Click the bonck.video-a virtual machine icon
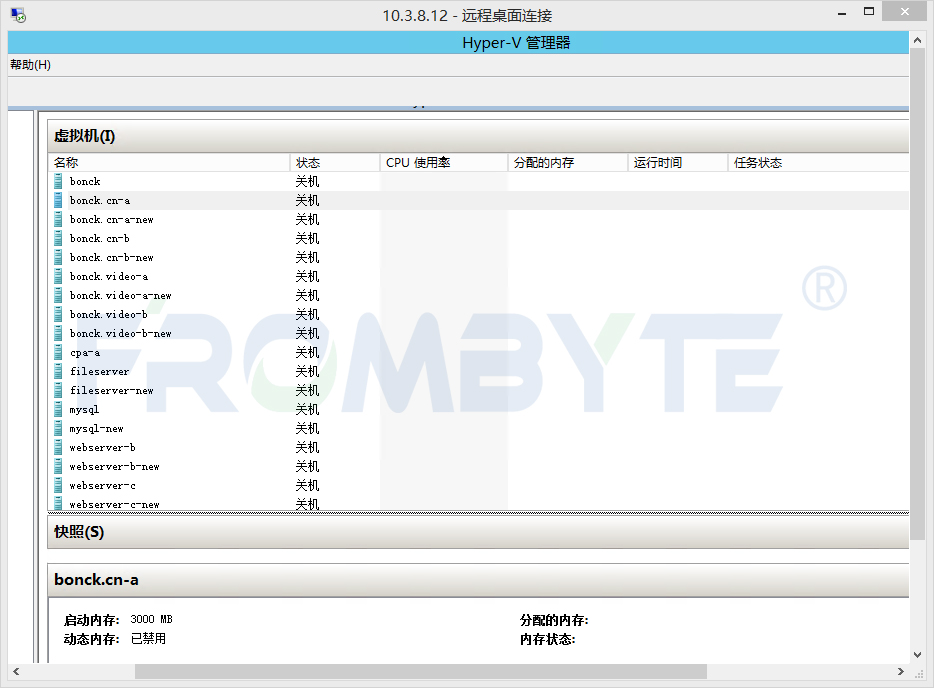Screen dimensions: 934x688 click(x=59, y=277)
